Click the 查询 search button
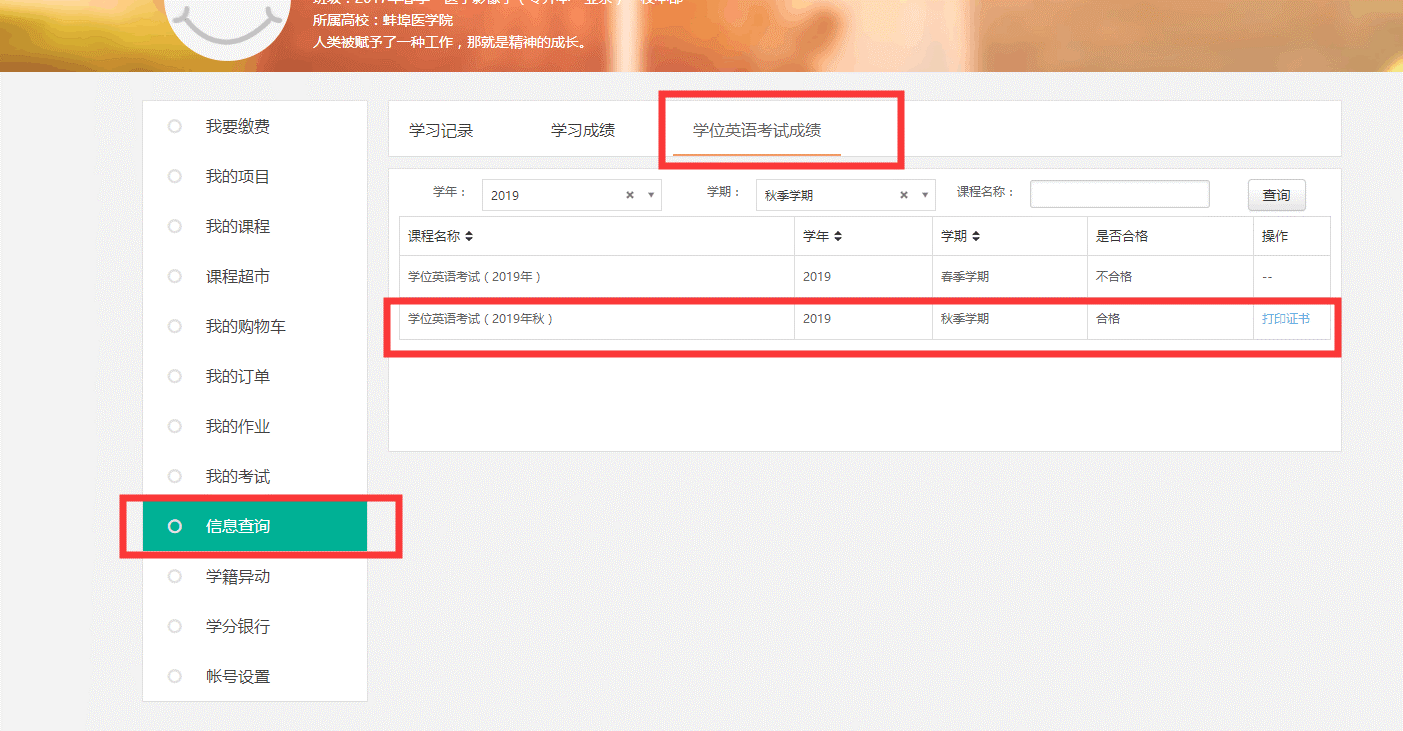Image resolution: width=1403 pixels, height=731 pixels. [x=1276, y=194]
